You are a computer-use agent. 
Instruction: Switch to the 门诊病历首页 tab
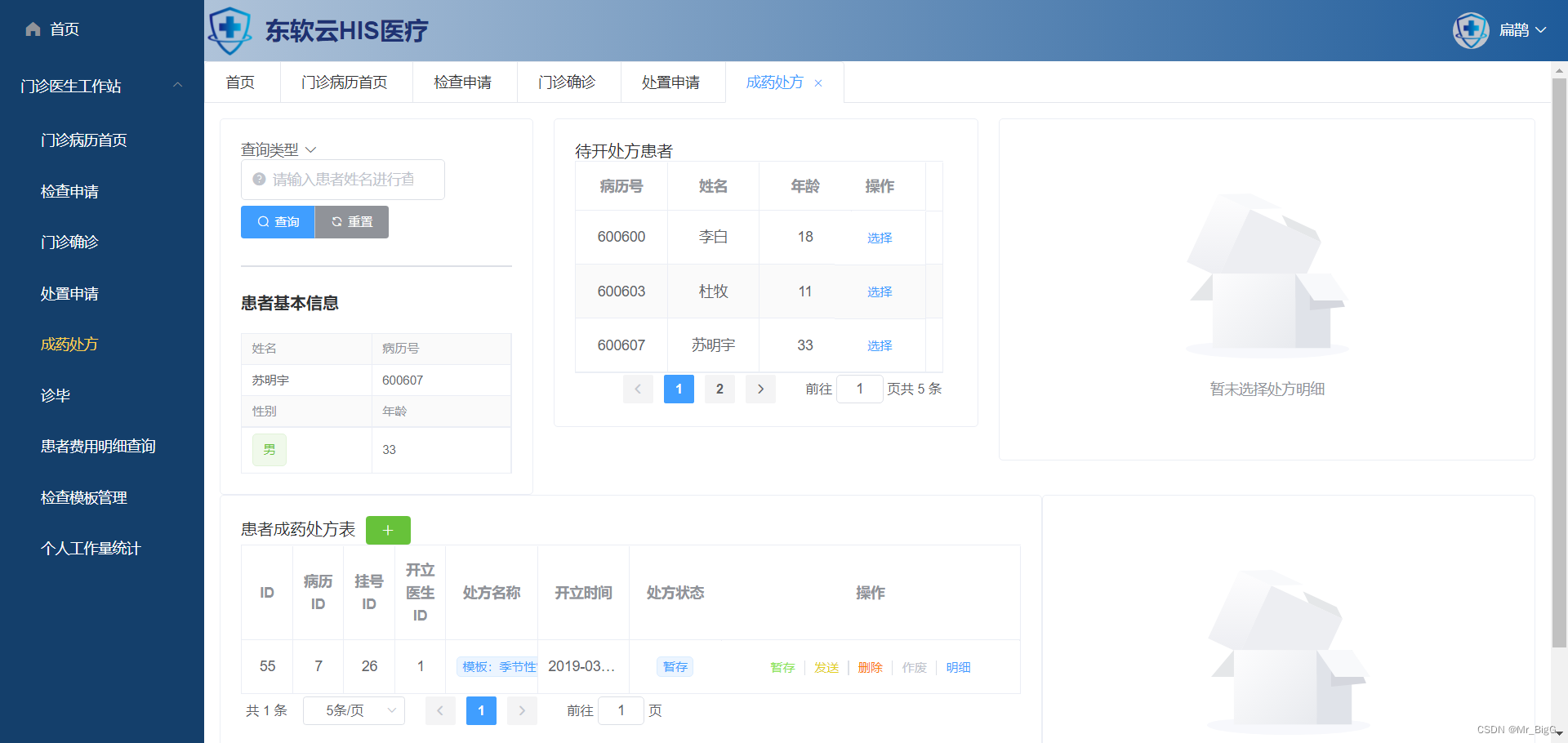pyautogui.click(x=345, y=82)
